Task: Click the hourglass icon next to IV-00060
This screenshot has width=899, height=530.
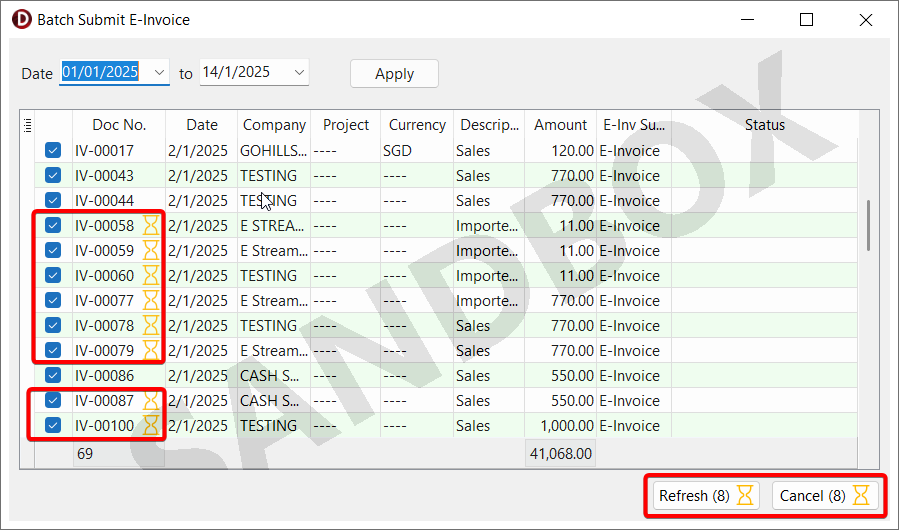Action: click(151, 275)
